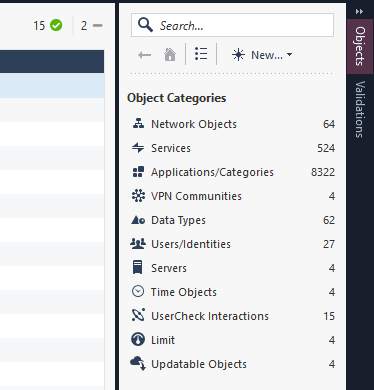The width and height of the screenshot is (374, 390).
Task: Go to the object explorer home
Action: [x=170, y=55]
